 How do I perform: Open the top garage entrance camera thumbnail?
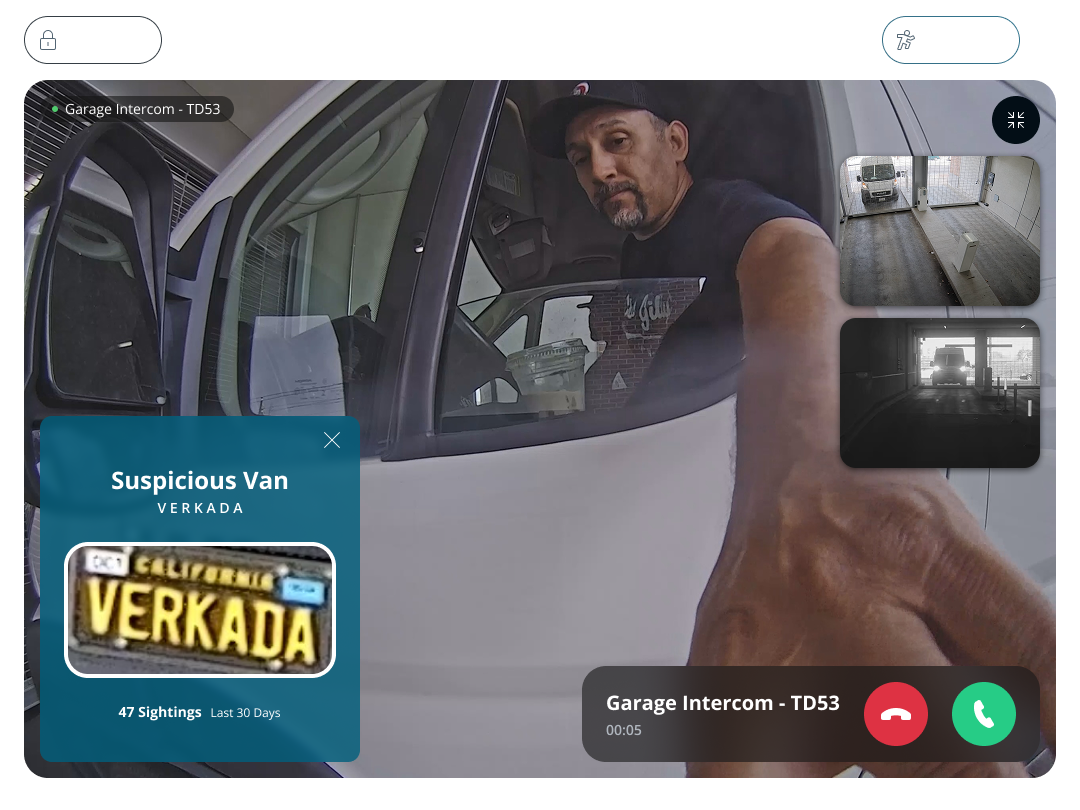(x=939, y=231)
